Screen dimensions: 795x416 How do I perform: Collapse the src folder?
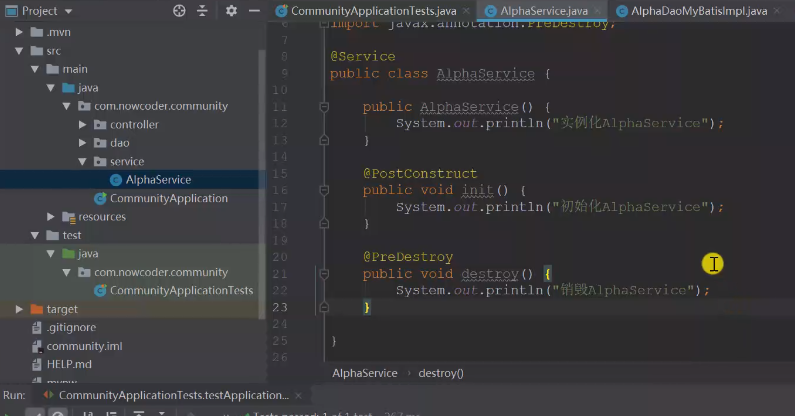pyautogui.click(x=19, y=51)
